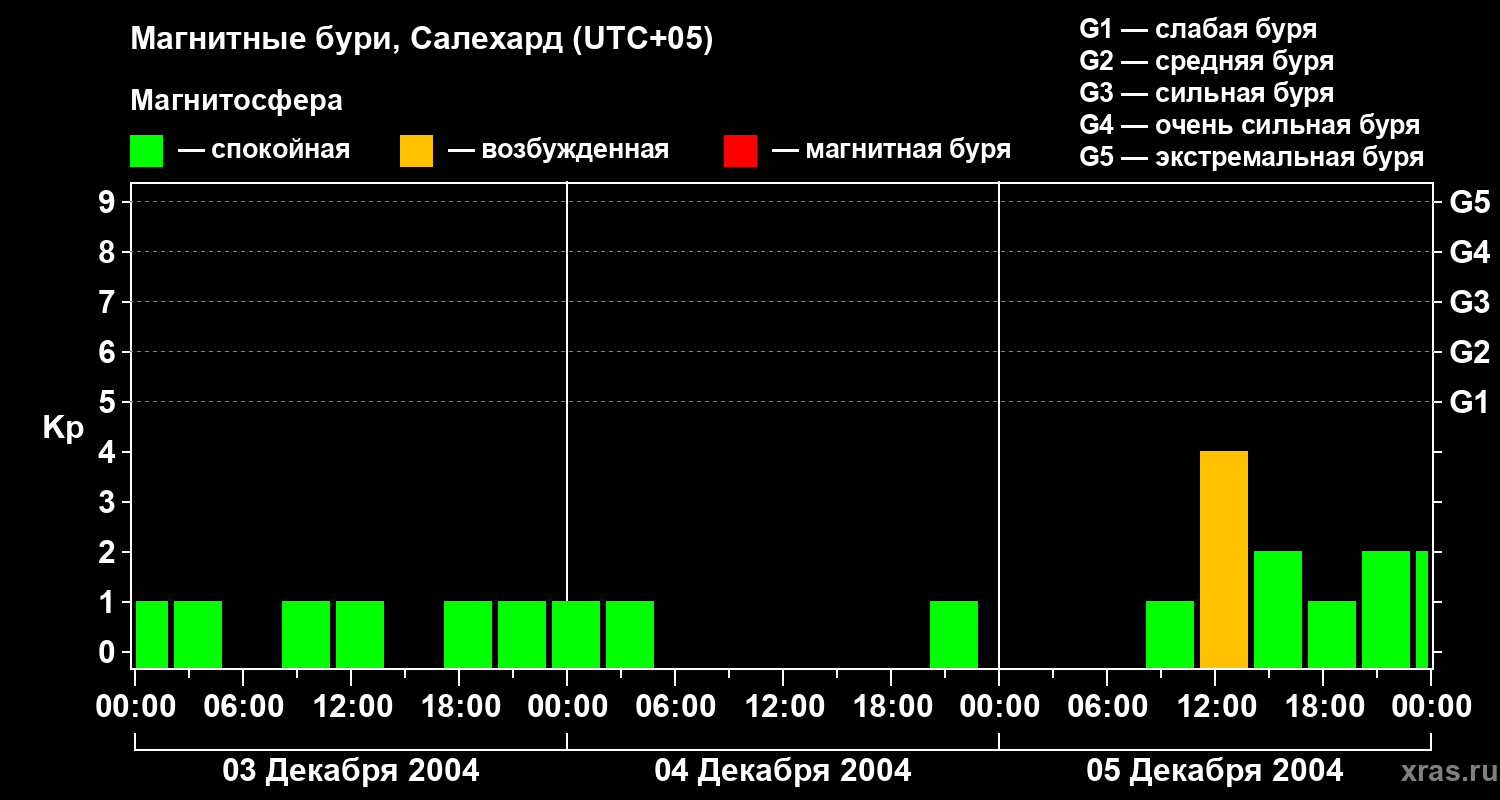Click the chart title 'Магнитные бури, Салехард (UTC+05)'

point(422,40)
